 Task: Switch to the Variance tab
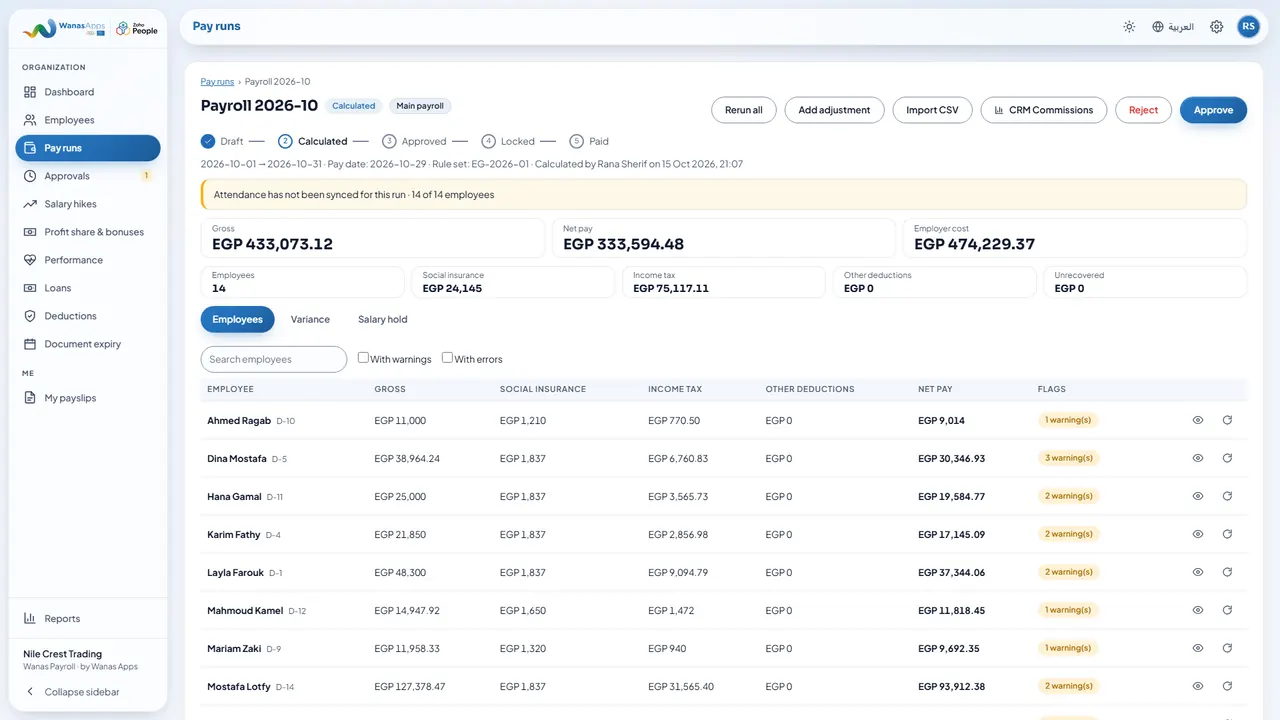click(310, 319)
